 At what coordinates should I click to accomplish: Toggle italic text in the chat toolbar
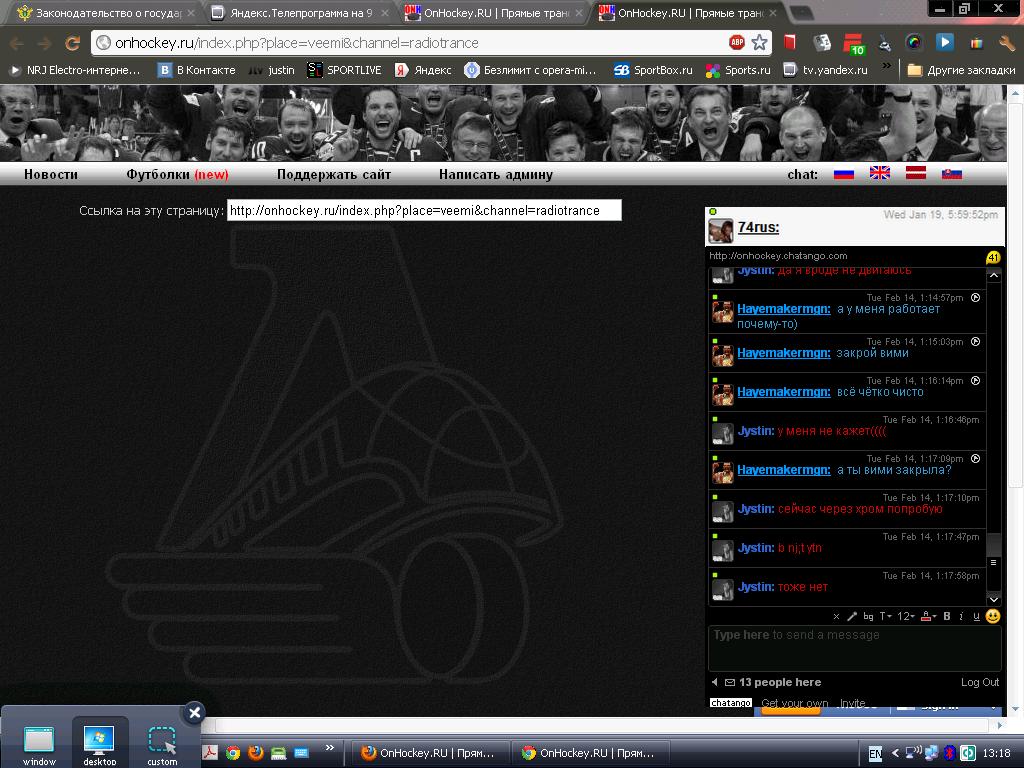coord(961,616)
